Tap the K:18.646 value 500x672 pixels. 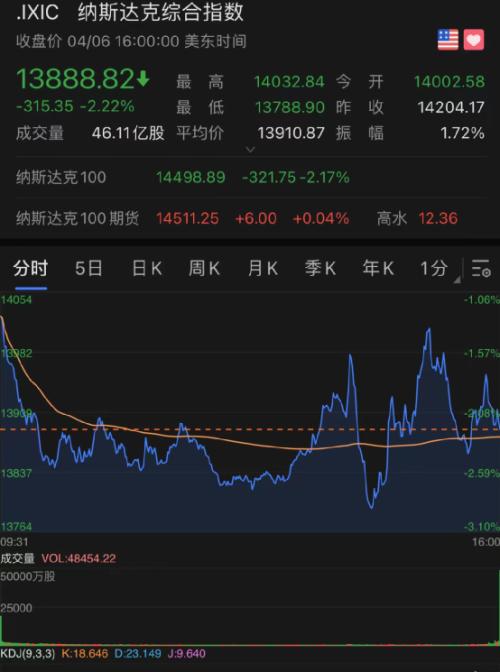coord(85,654)
